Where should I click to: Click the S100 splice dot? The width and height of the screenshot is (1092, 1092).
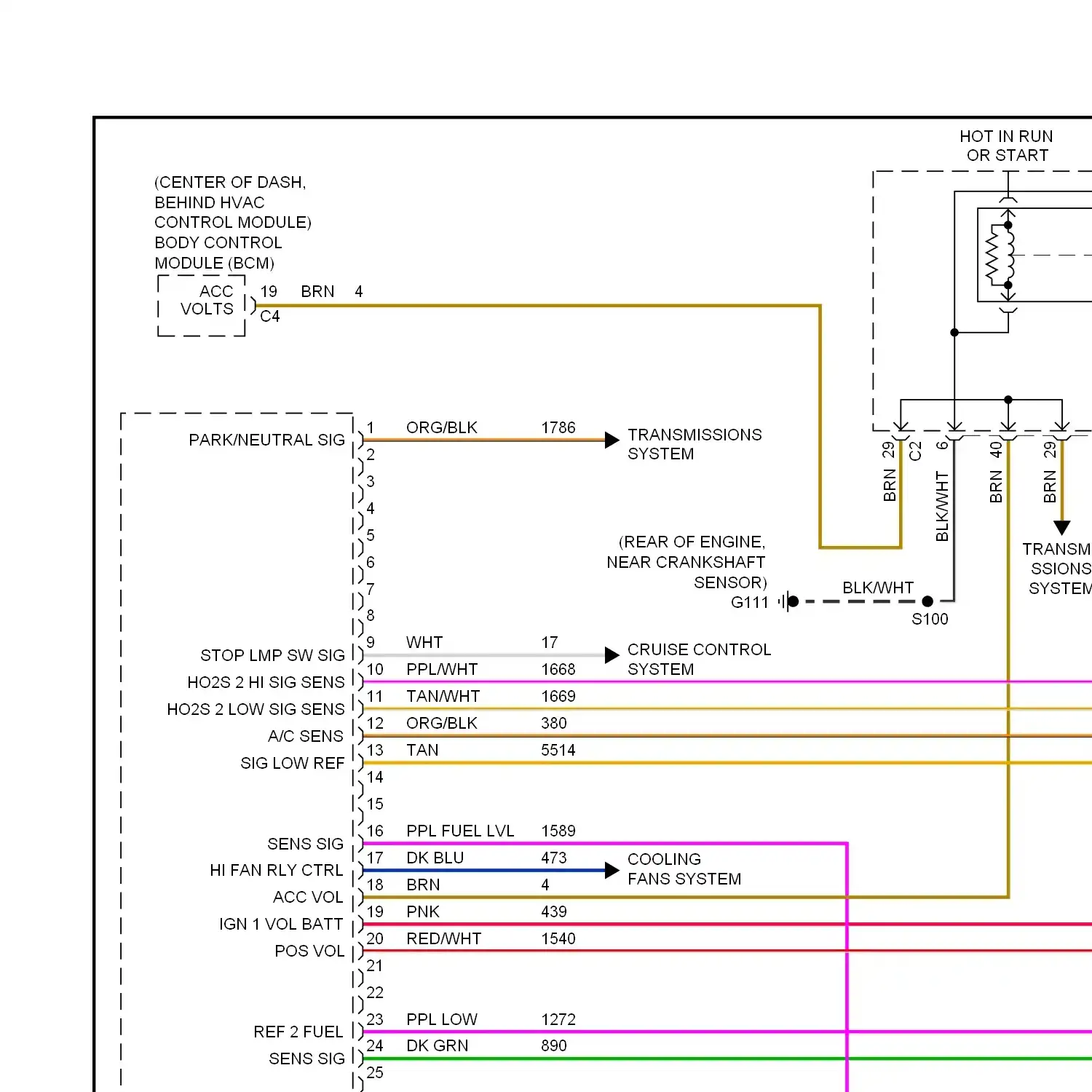tap(927, 601)
